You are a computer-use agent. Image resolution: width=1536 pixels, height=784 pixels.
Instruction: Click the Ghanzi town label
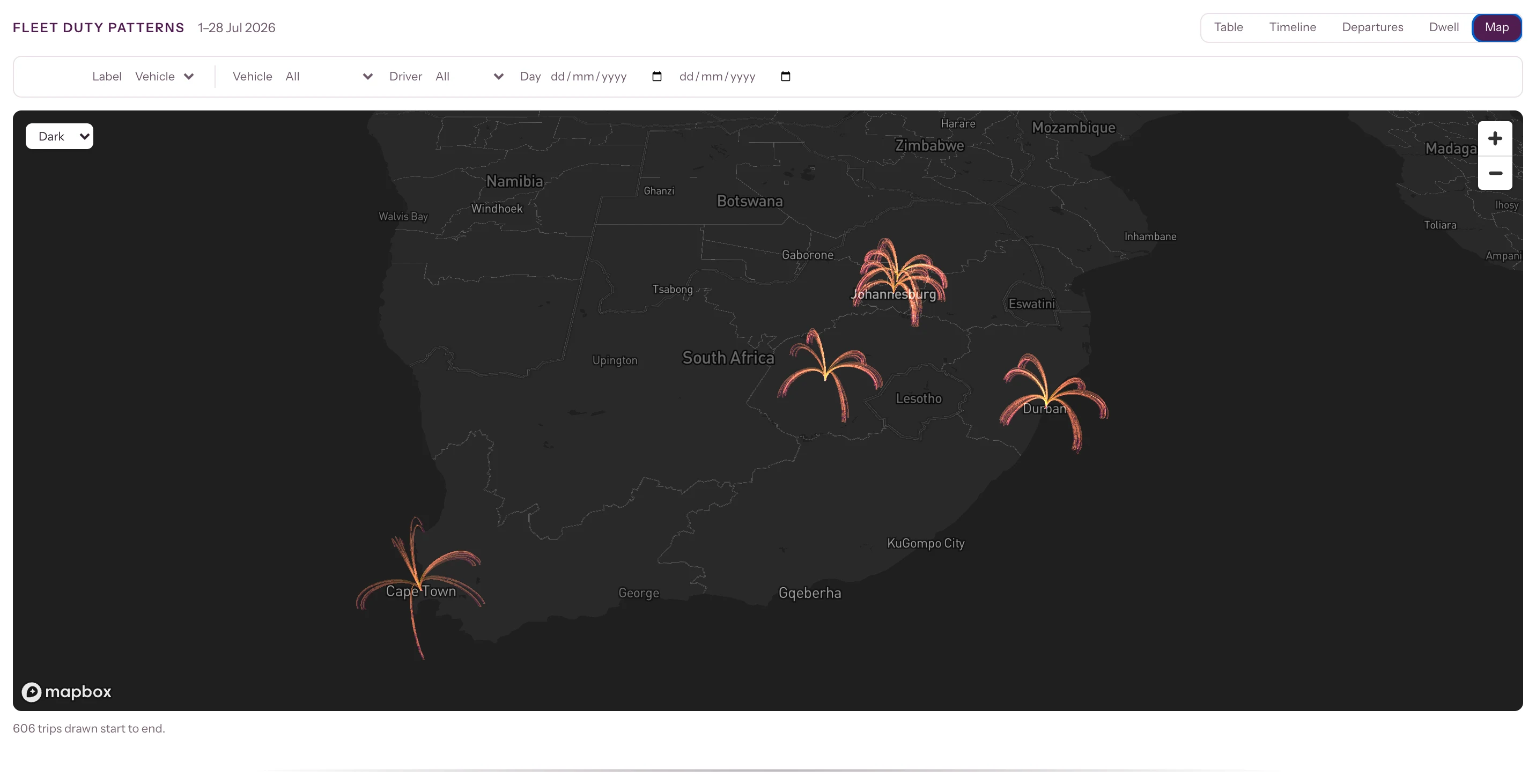[x=659, y=191]
